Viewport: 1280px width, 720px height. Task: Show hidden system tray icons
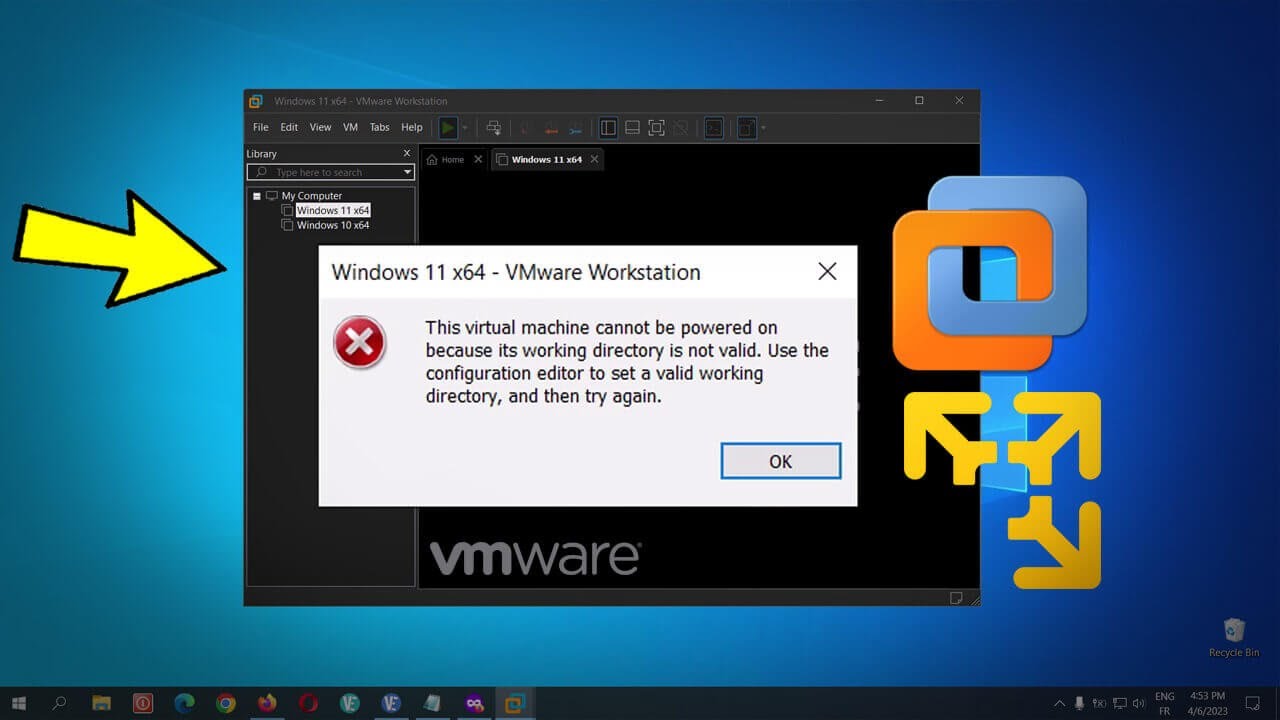coord(1060,703)
